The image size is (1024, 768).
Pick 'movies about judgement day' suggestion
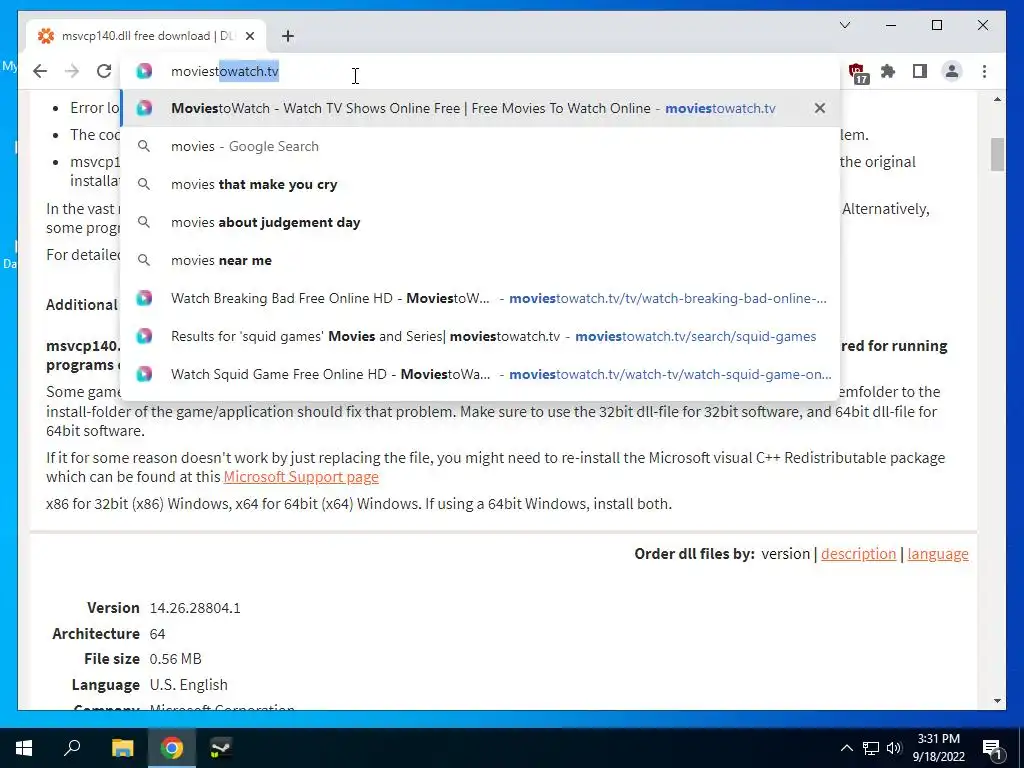click(x=480, y=222)
